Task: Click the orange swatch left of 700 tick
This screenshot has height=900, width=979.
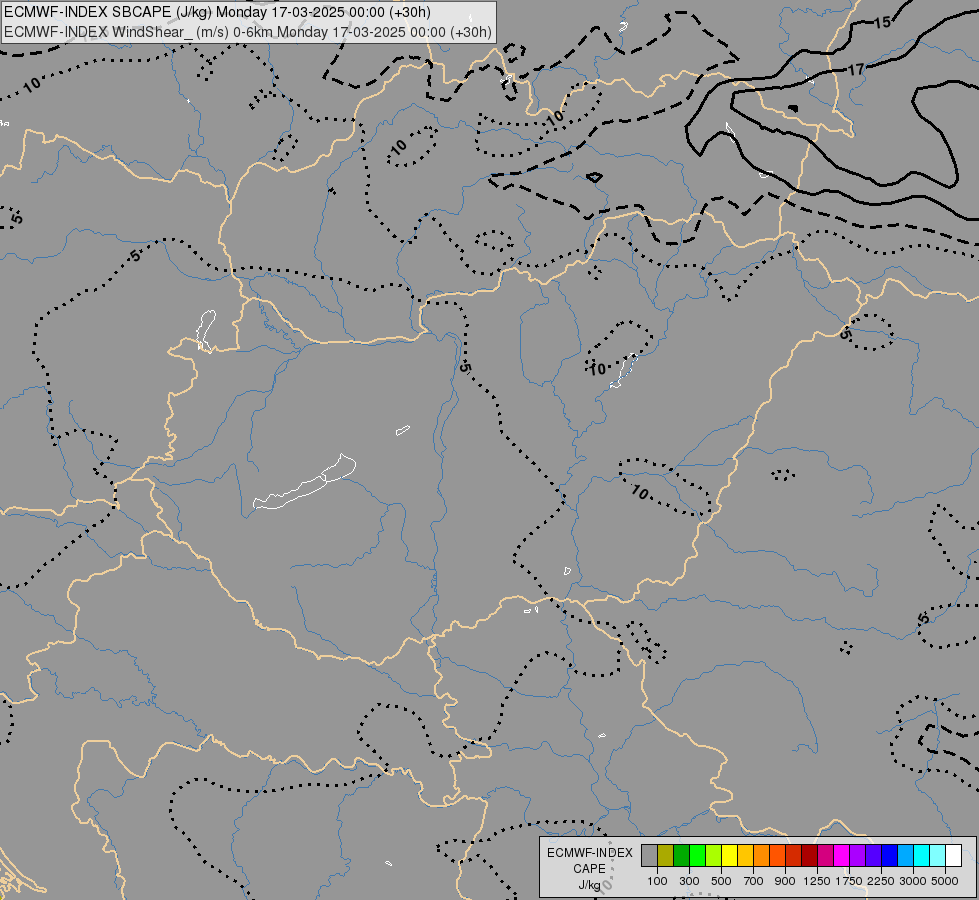Action: [762, 855]
